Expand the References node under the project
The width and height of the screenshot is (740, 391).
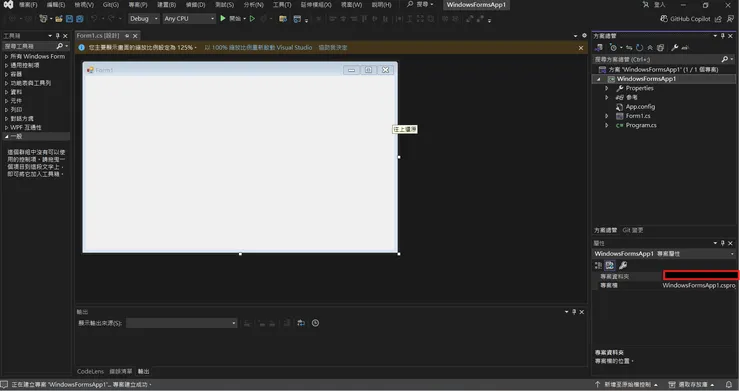pos(607,97)
